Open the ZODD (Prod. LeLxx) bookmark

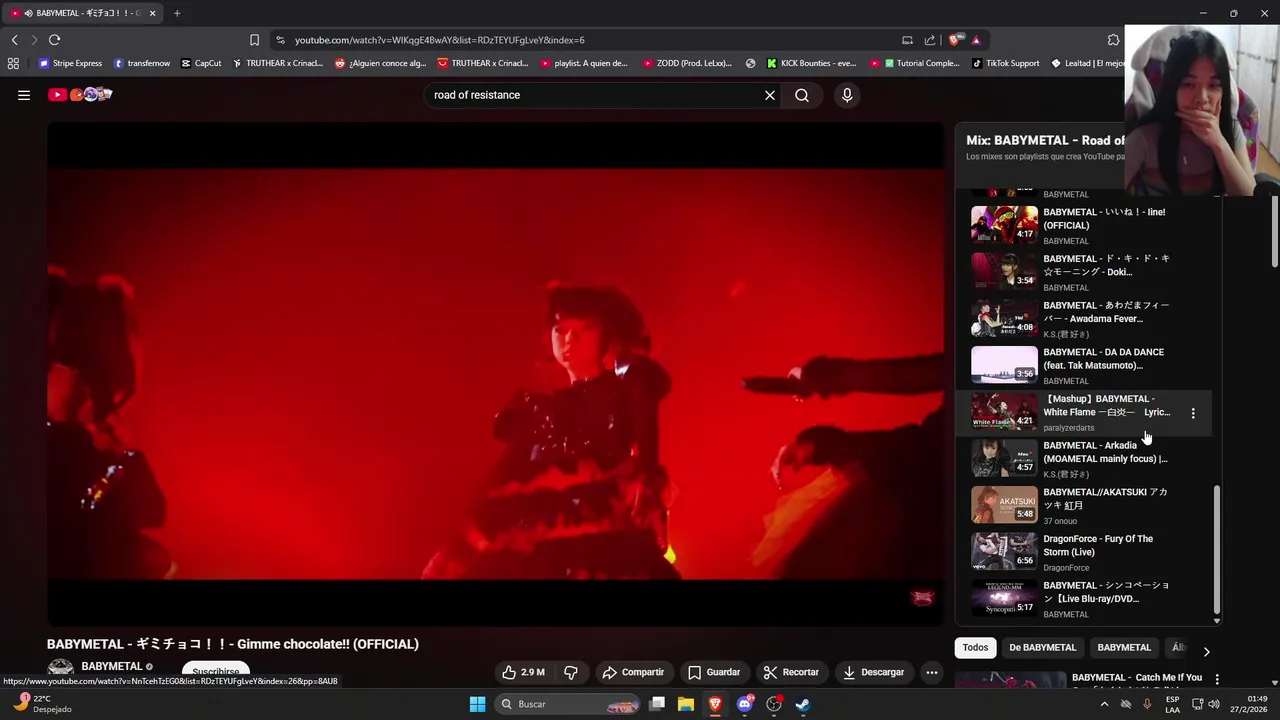coord(687,63)
